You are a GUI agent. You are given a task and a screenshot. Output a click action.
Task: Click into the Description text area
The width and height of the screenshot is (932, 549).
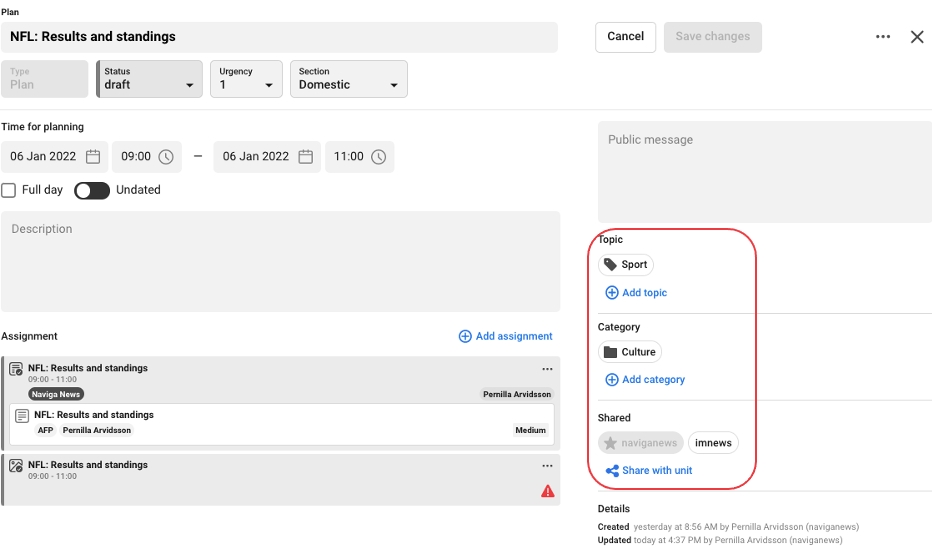(280, 262)
